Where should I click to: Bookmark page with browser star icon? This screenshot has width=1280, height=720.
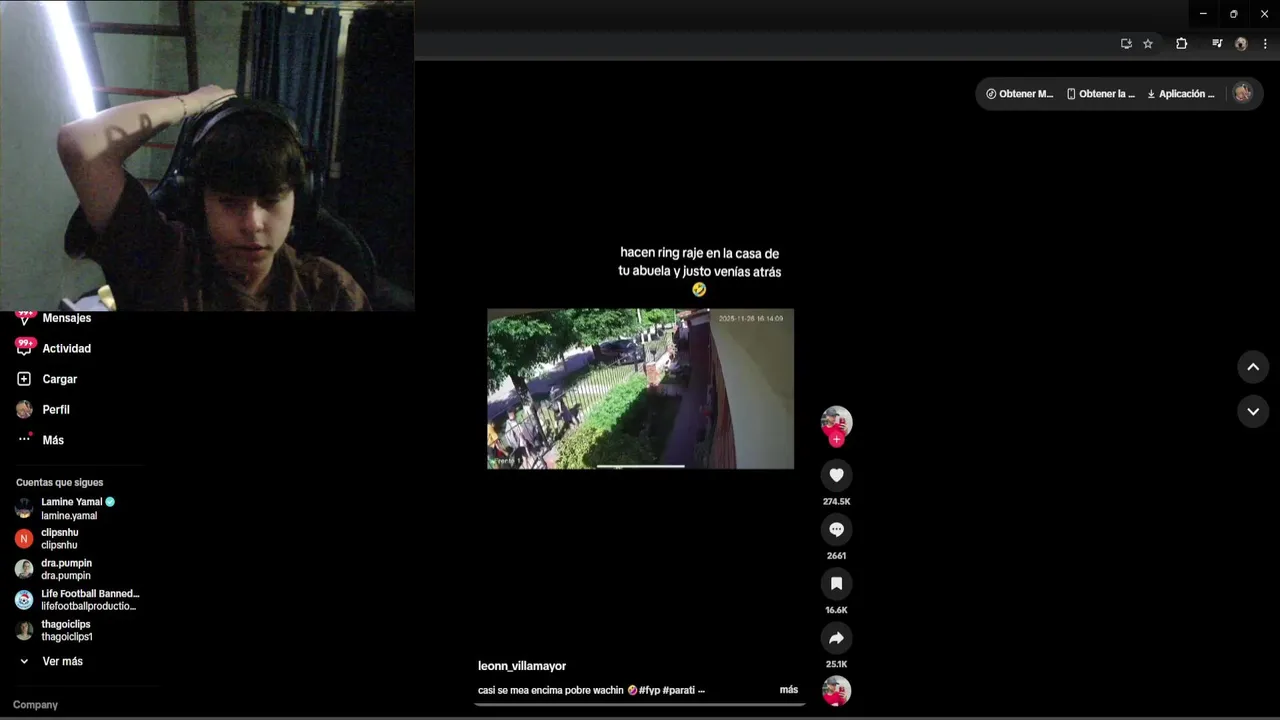(x=1148, y=43)
